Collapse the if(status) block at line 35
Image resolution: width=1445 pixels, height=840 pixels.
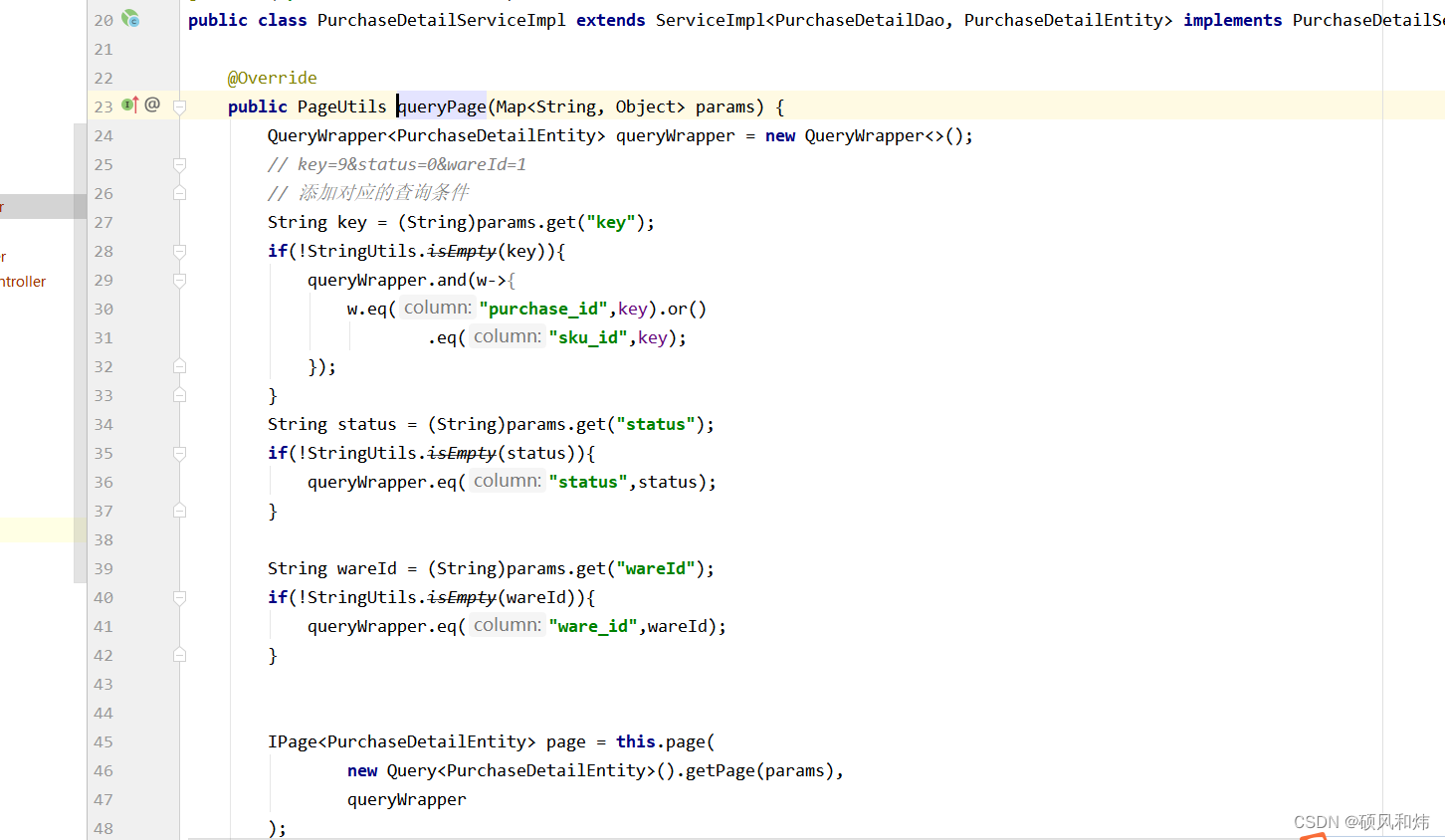tap(179, 453)
